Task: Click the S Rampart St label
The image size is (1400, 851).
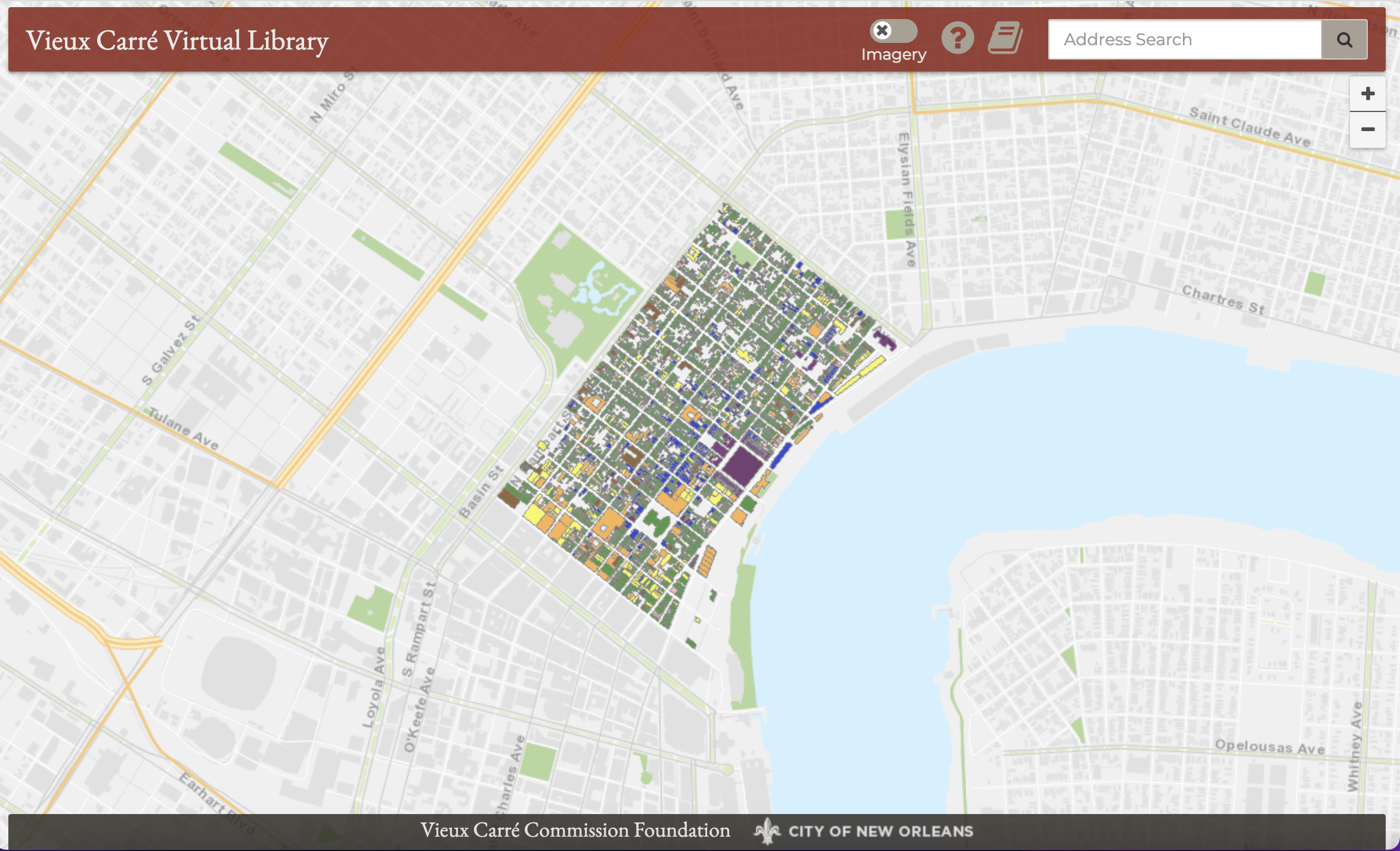Action: (419, 629)
